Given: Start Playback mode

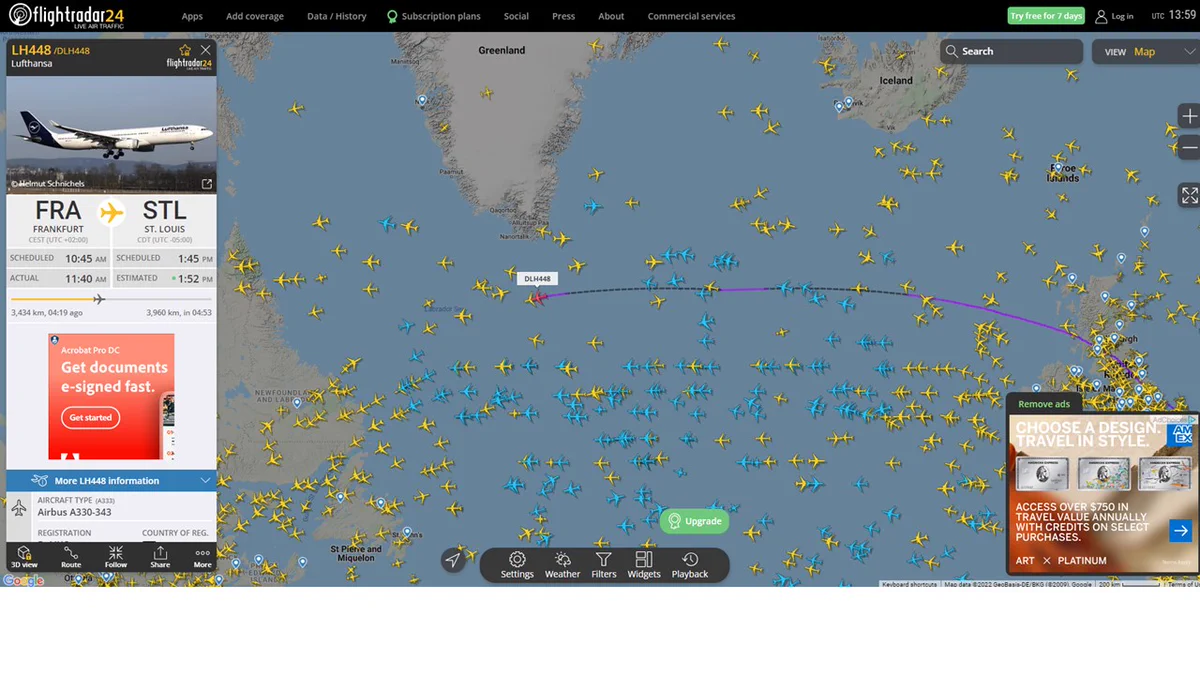Looking at the screenshot, I should point(690,565).
